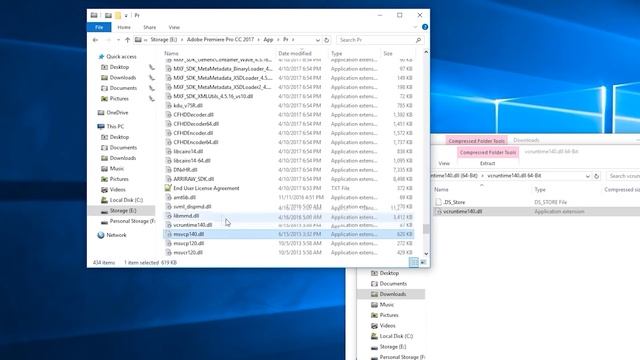Click Adobe Premiere Pro CC 2017 breadcrumb

(220, 40)
